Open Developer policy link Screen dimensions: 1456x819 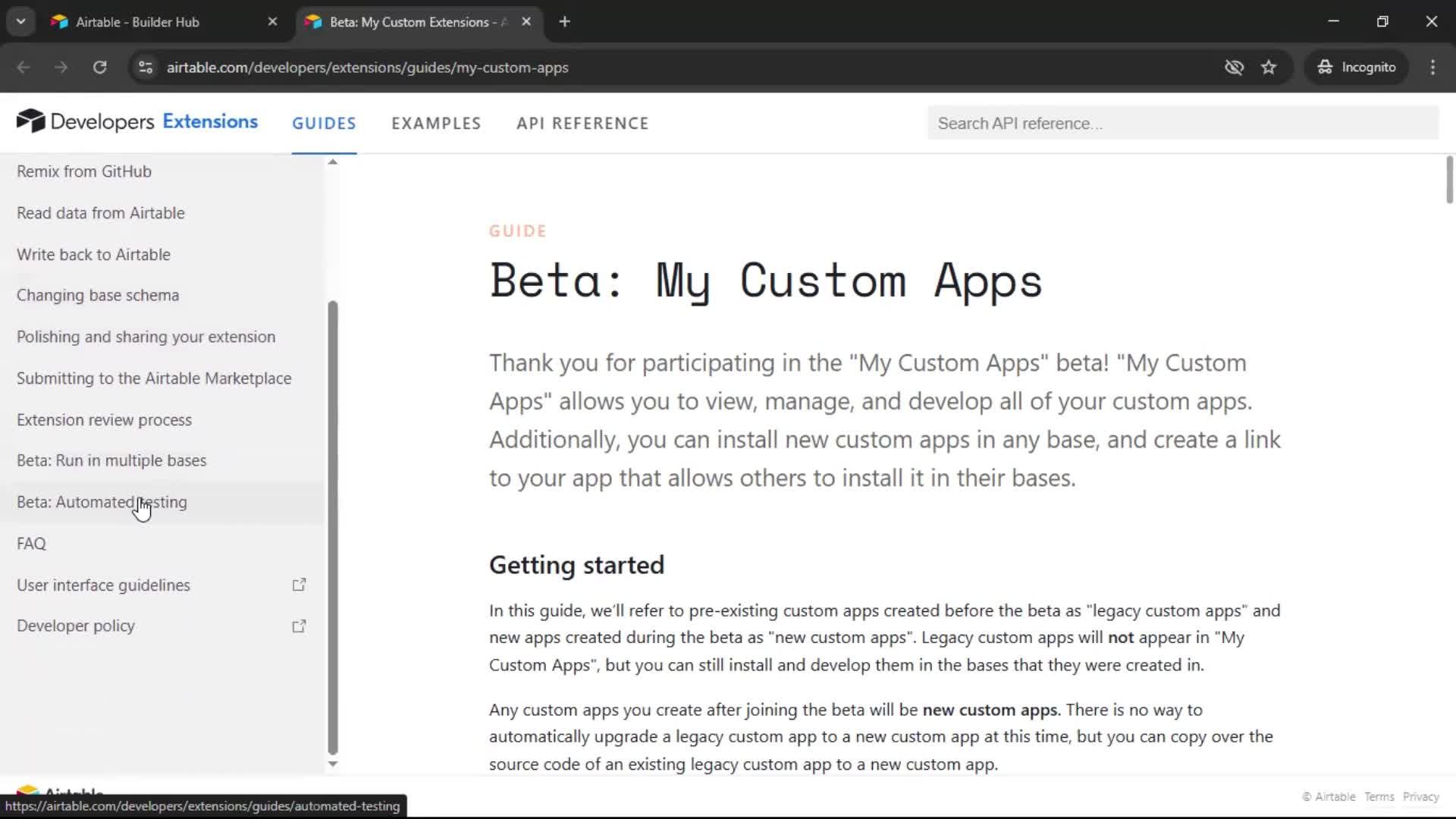tap(76, 626)
